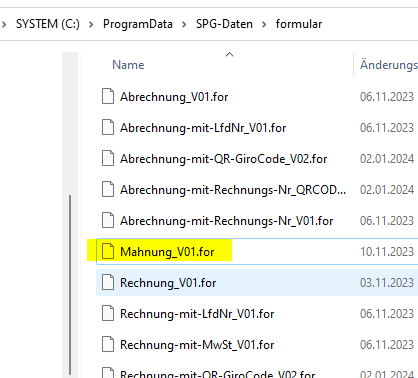Click the navigation pane vertical scrollbar
The height and width of the screenshot is (378, 418).
[x=70, y=285]
